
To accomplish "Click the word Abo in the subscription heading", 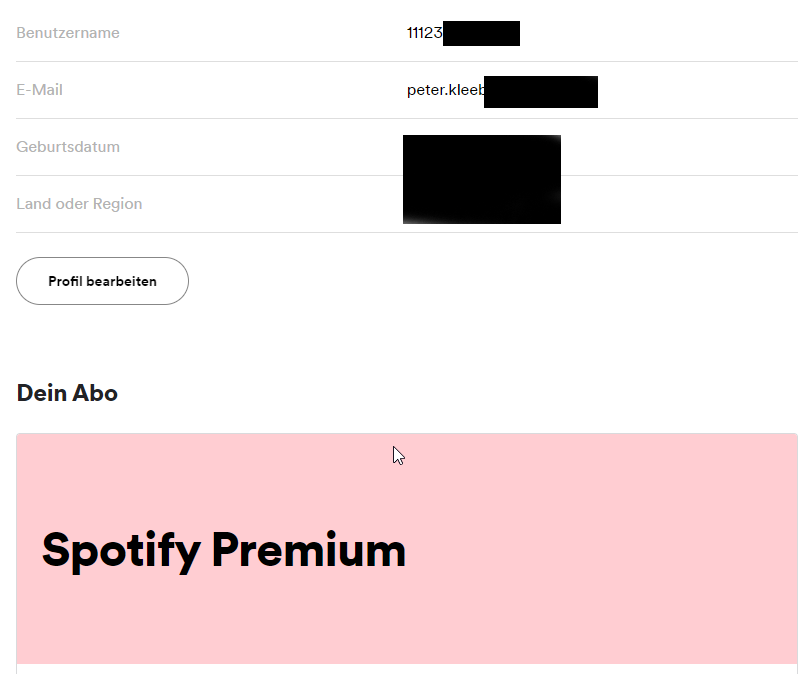I will (x=95, y=393).
